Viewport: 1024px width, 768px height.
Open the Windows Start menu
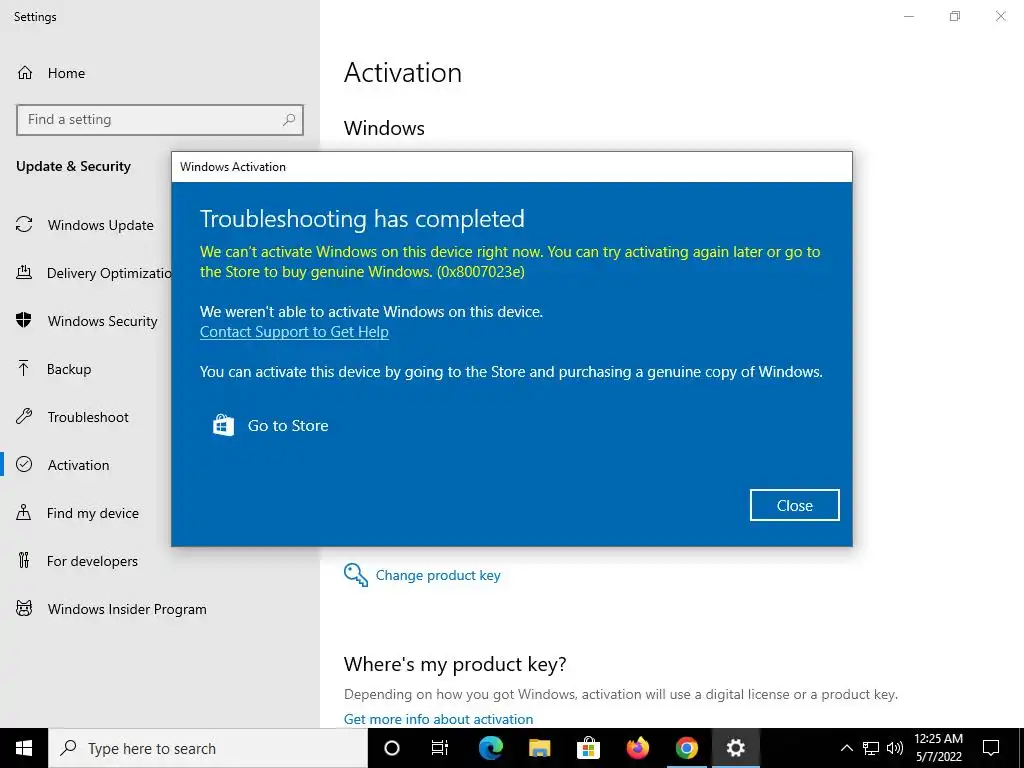coord(24,748)
